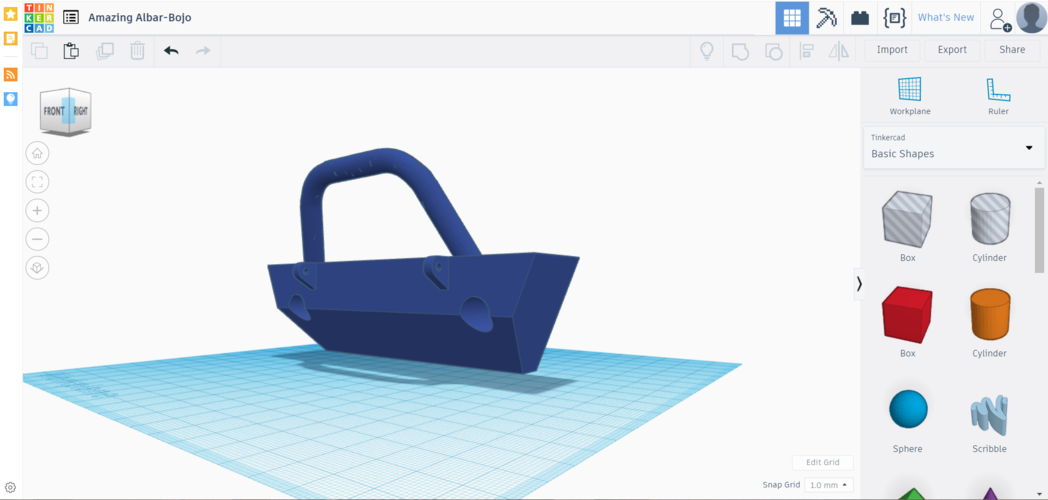1048x500 pixels.
Task: Click the Group shapes icon
Action: (740, 51)
